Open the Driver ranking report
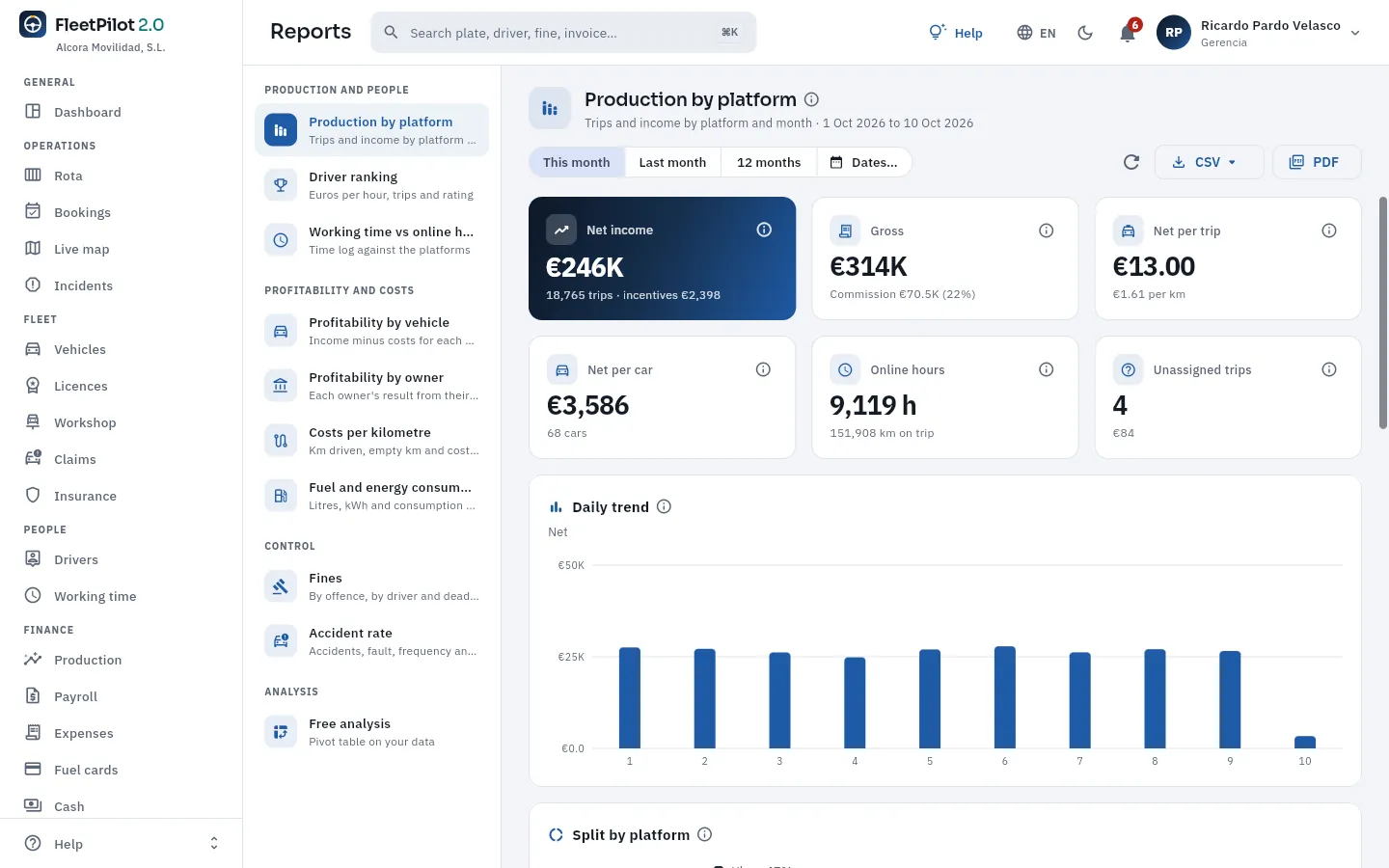This screenshot has width=1389, height=868. pos(371,185)
